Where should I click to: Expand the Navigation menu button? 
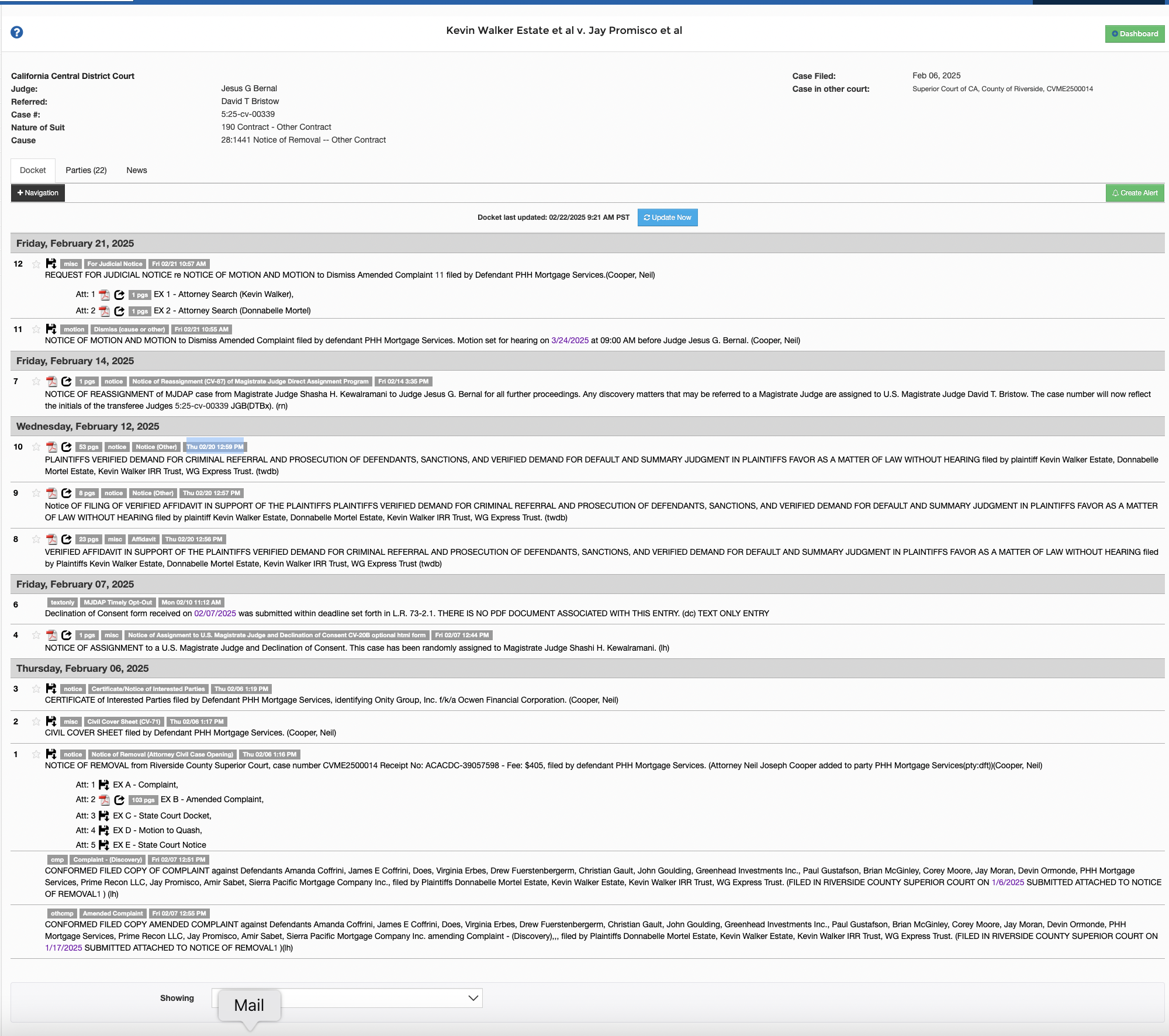pos(37,193)
